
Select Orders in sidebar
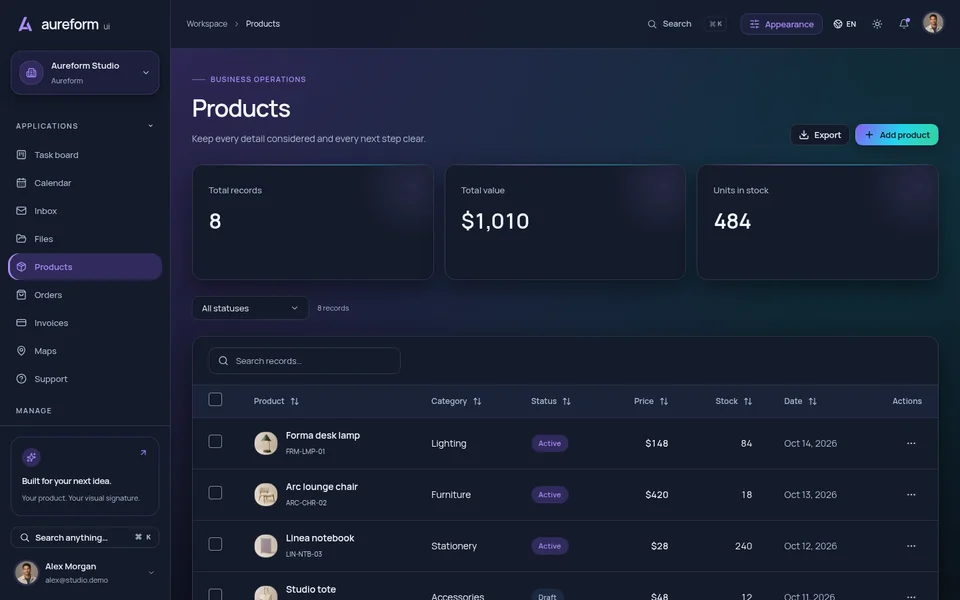click(85, 295)
